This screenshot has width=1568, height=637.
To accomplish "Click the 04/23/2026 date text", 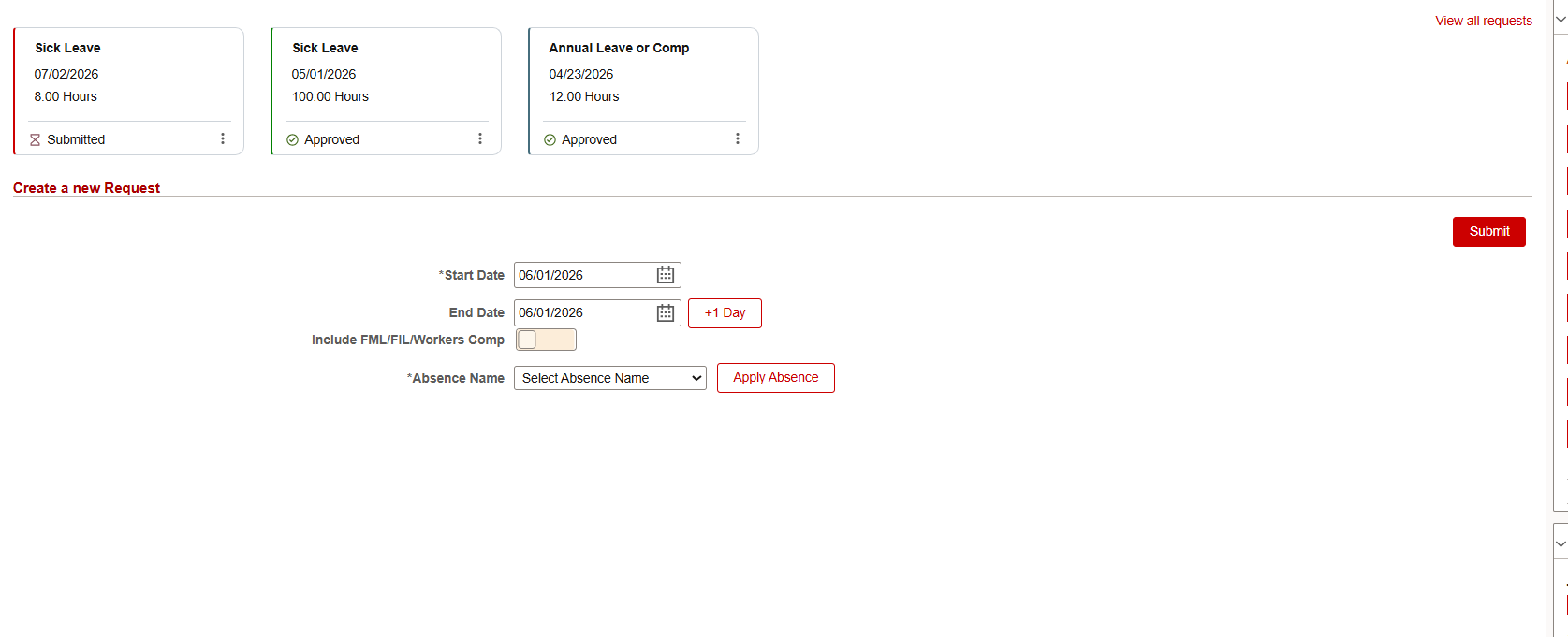I will click(x=581, y=74).
